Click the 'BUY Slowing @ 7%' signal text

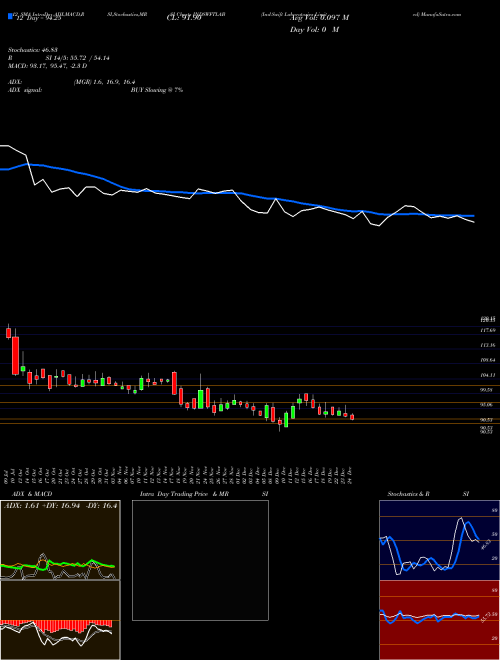point(157,90)
